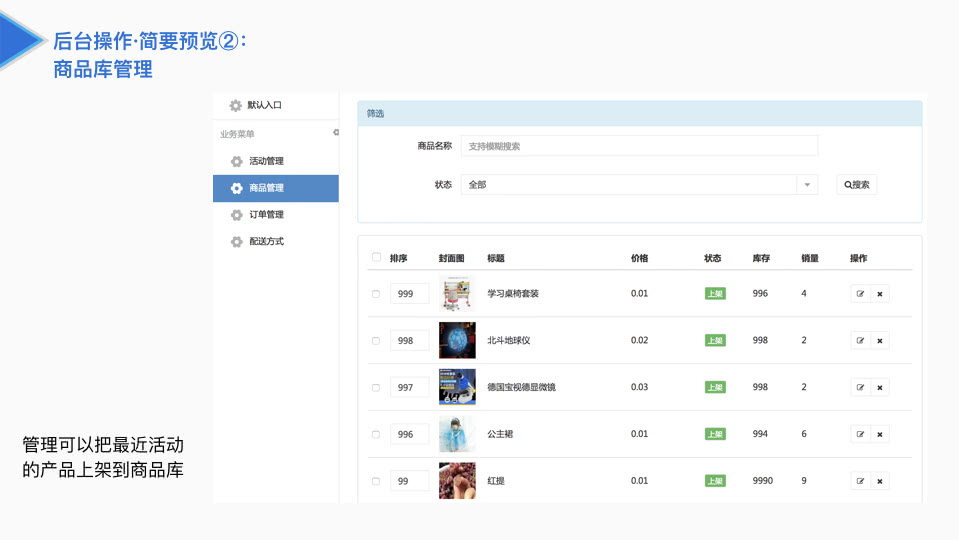This screenshot has width=959, height=540.
Task: Click the gear icon beside 默认入口
Action: 235,106
